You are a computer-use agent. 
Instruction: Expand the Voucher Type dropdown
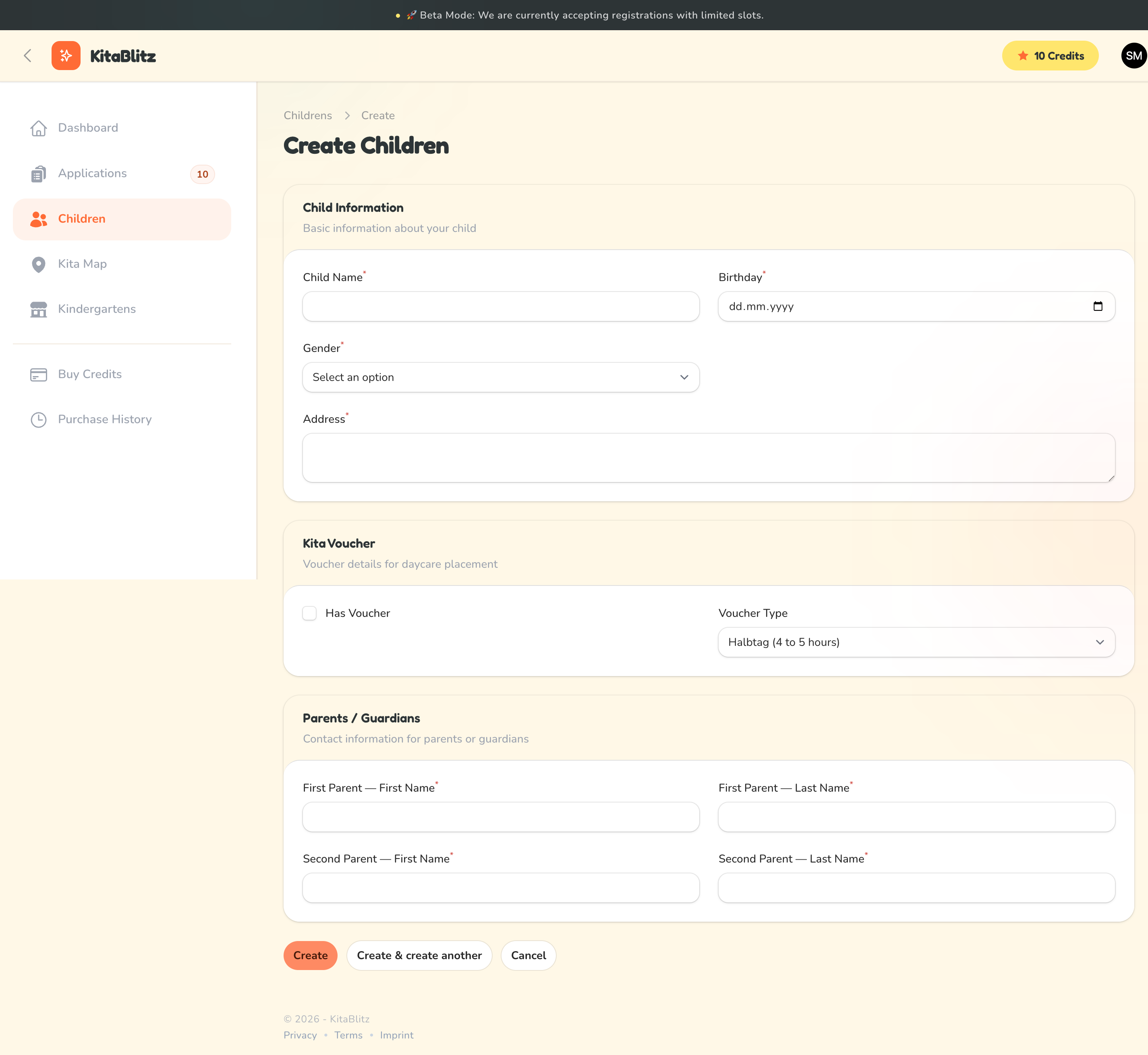[916, 642]
